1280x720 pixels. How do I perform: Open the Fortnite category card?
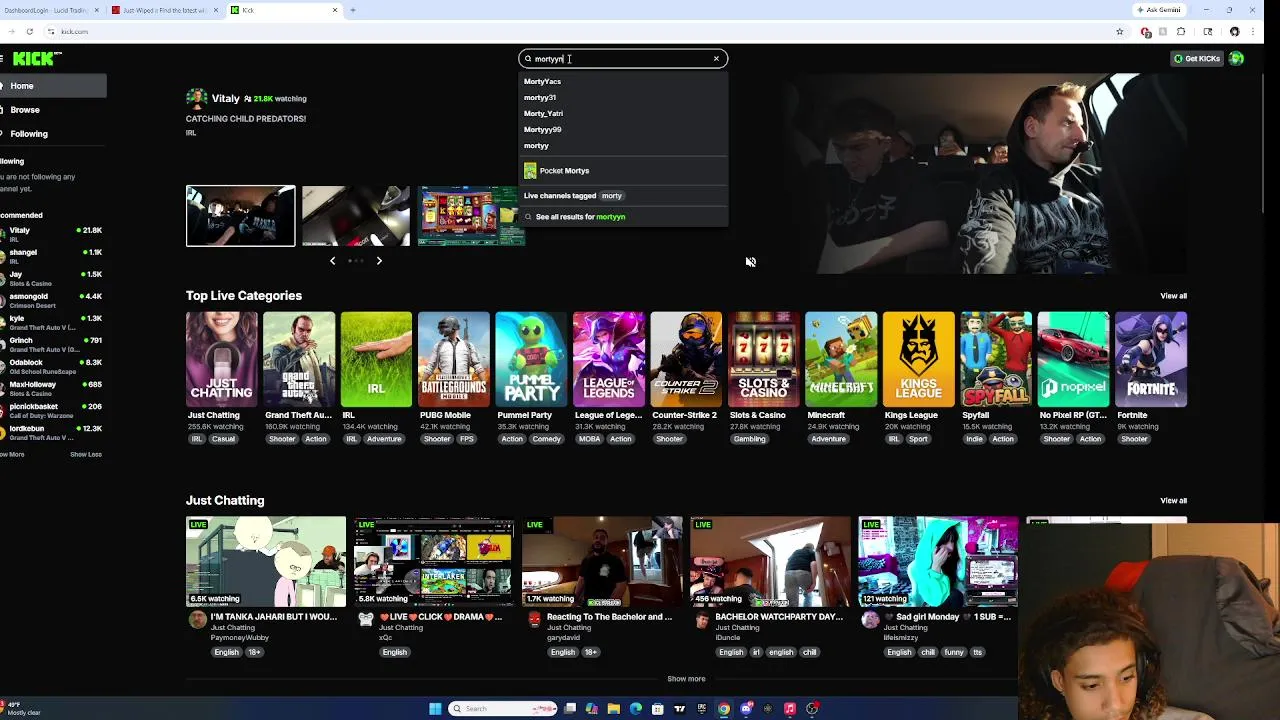click(x=1151, y=360)
